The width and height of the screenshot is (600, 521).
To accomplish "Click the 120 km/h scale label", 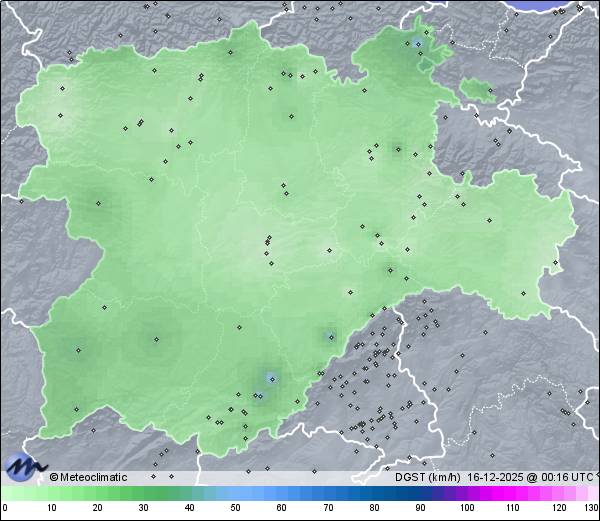I will [x=559, y=509].
